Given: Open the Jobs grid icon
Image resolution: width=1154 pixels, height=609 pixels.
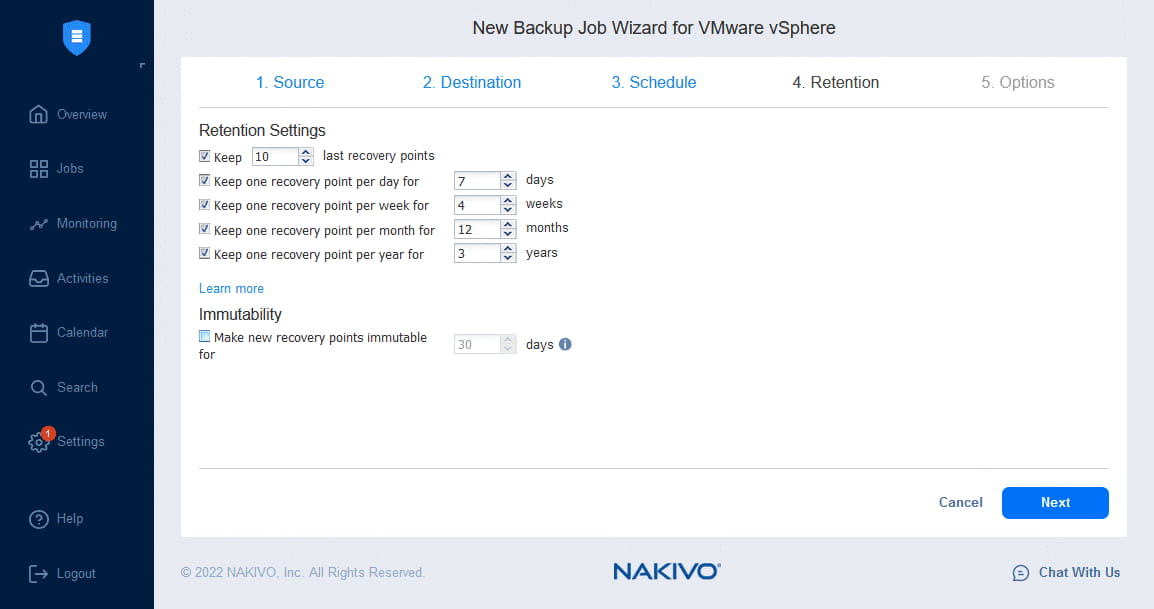Looking at the screenshot, I should (x=38, y=169).
